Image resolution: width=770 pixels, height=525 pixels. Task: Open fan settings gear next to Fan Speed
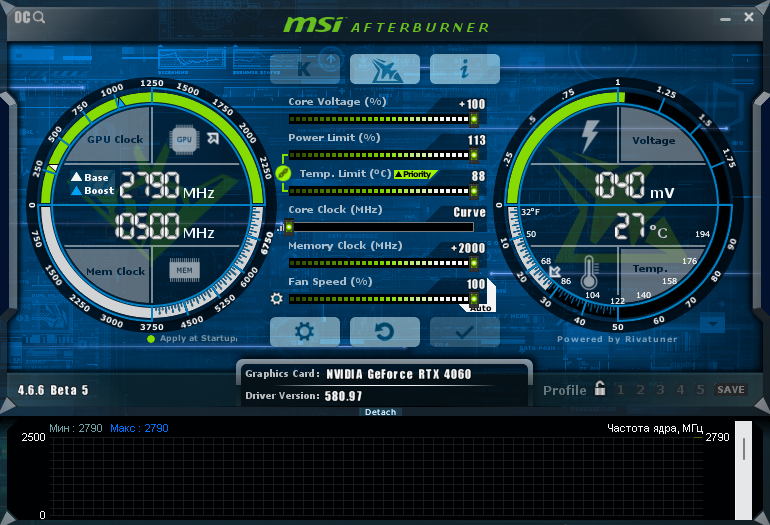click(276, 298)
